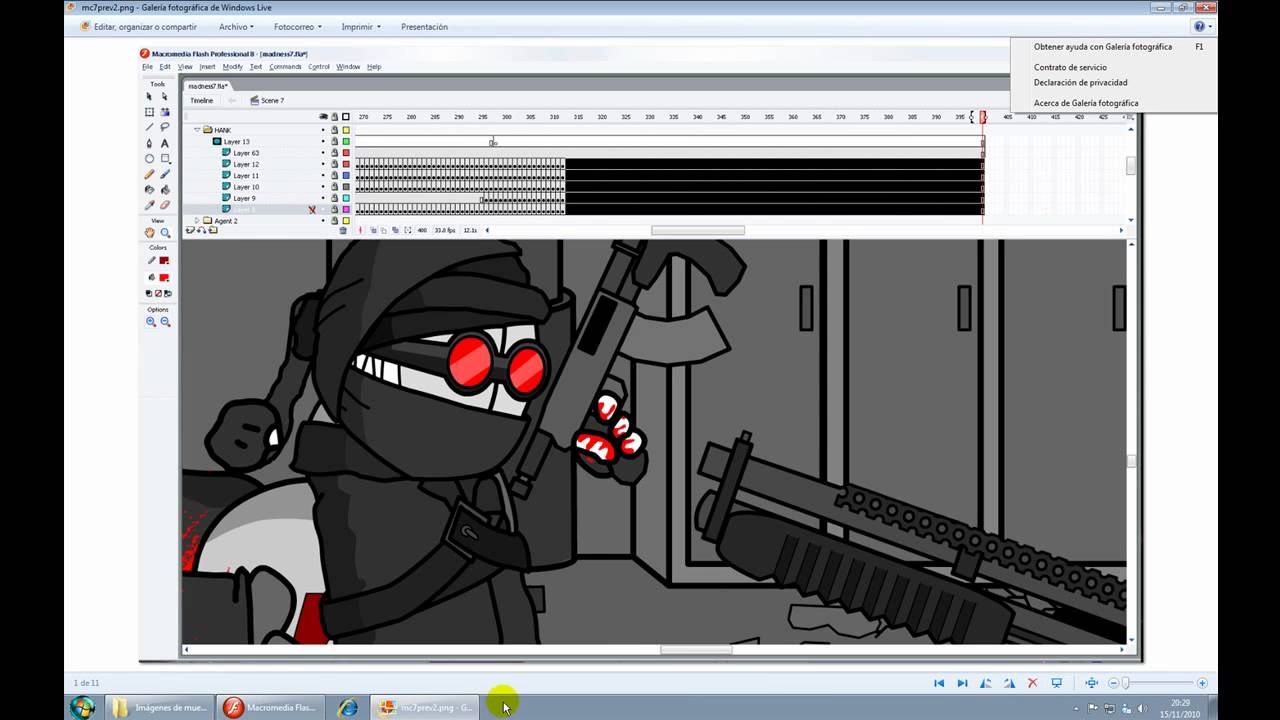Viewport: 1280px width, 720px height.
Task: Select the Hand tool
Action: click(x=150, y=233)
